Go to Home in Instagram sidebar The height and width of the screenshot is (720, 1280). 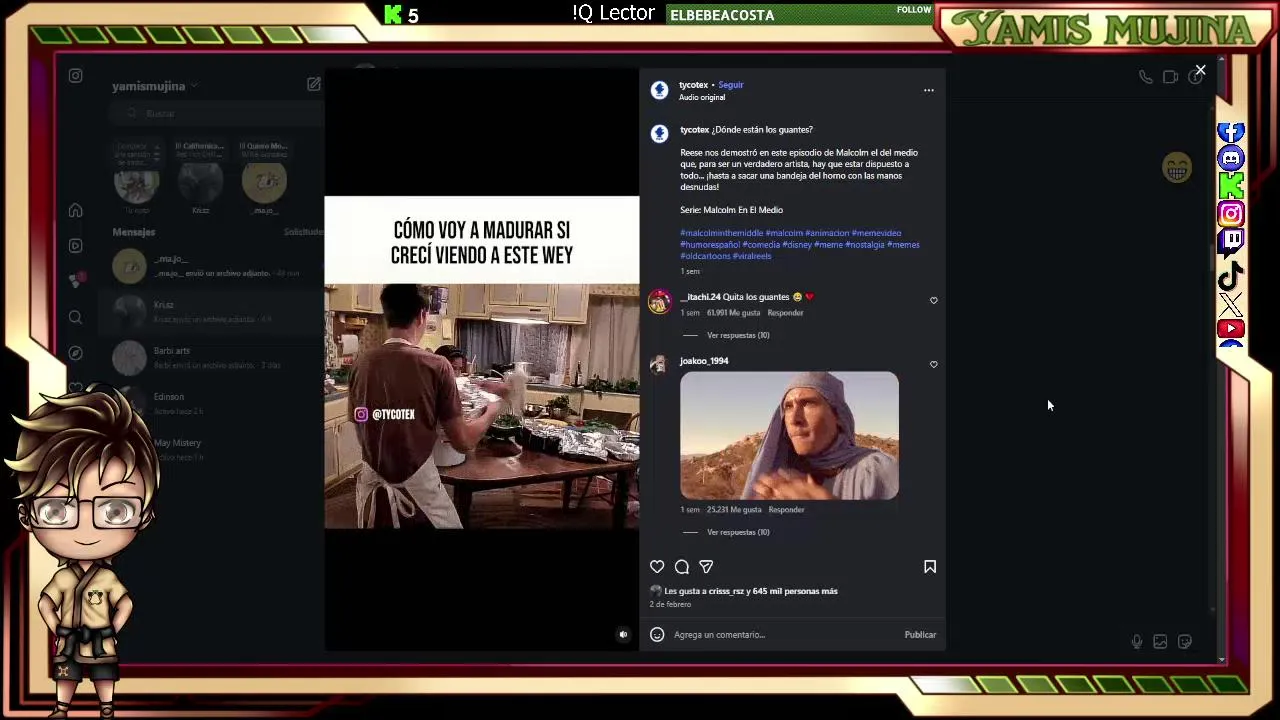click(x=75, y=210)
